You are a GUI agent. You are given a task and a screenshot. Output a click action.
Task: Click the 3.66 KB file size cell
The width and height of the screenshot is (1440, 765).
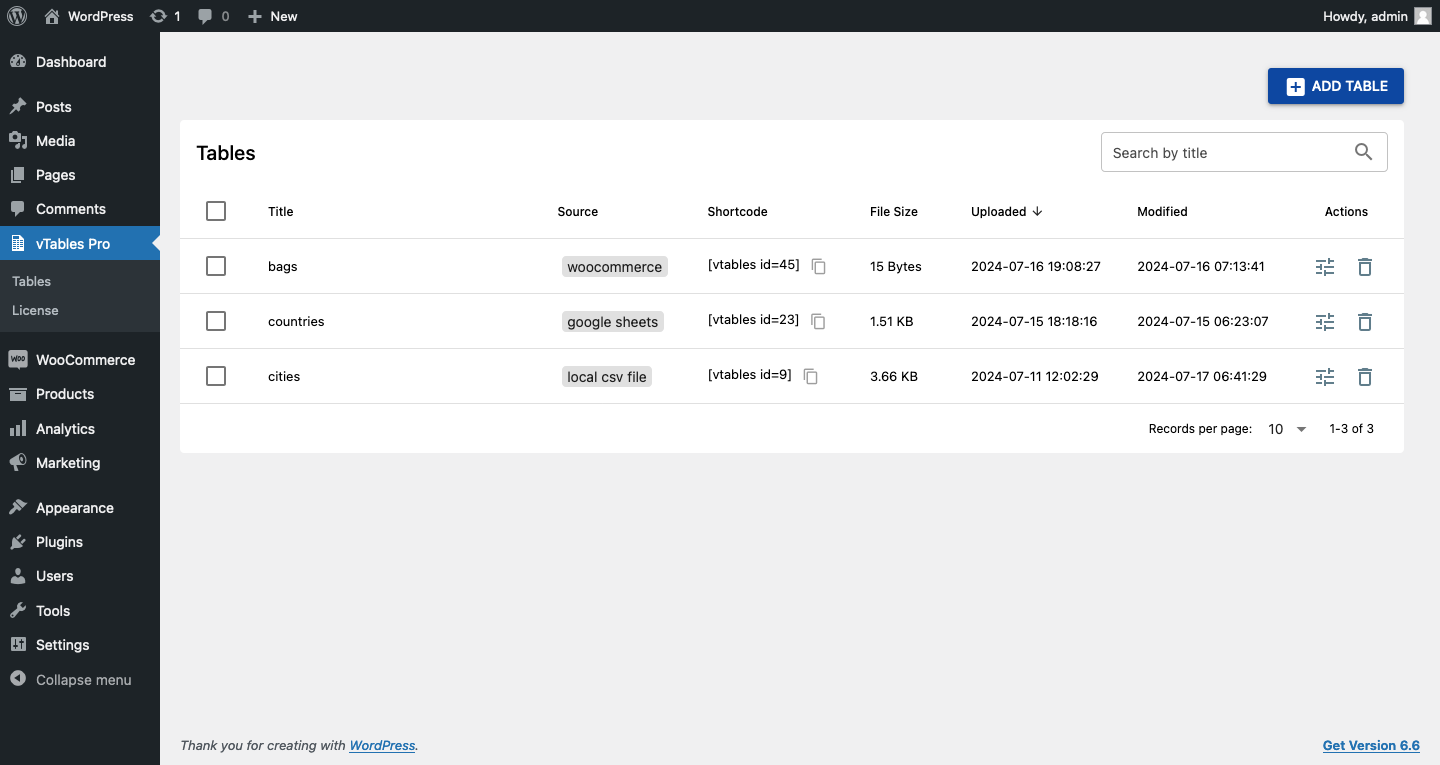894,377
